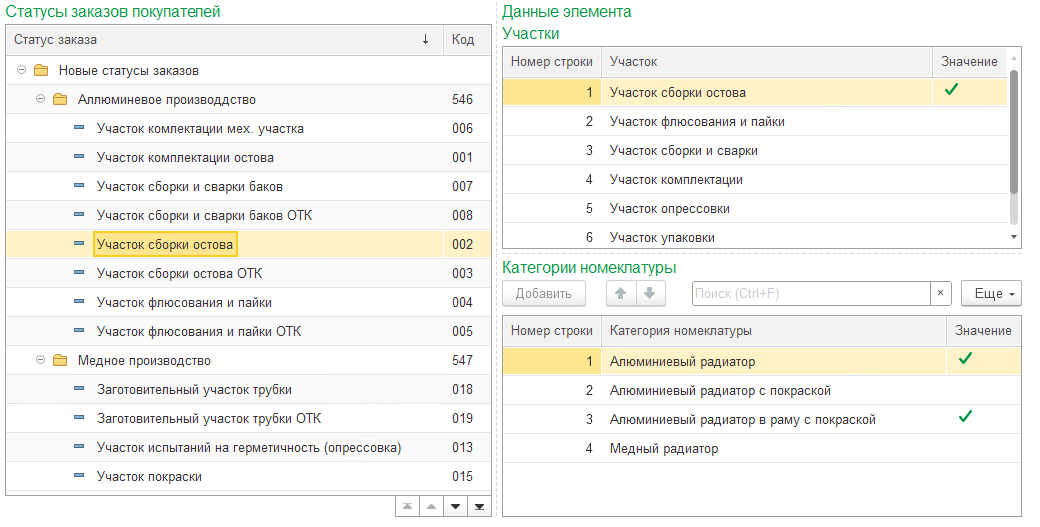Viewport: 1040px width, 527px height.
Task: Jump to the list end using bottom arrow
Action: pyautogui.click(x=480, y=506)
